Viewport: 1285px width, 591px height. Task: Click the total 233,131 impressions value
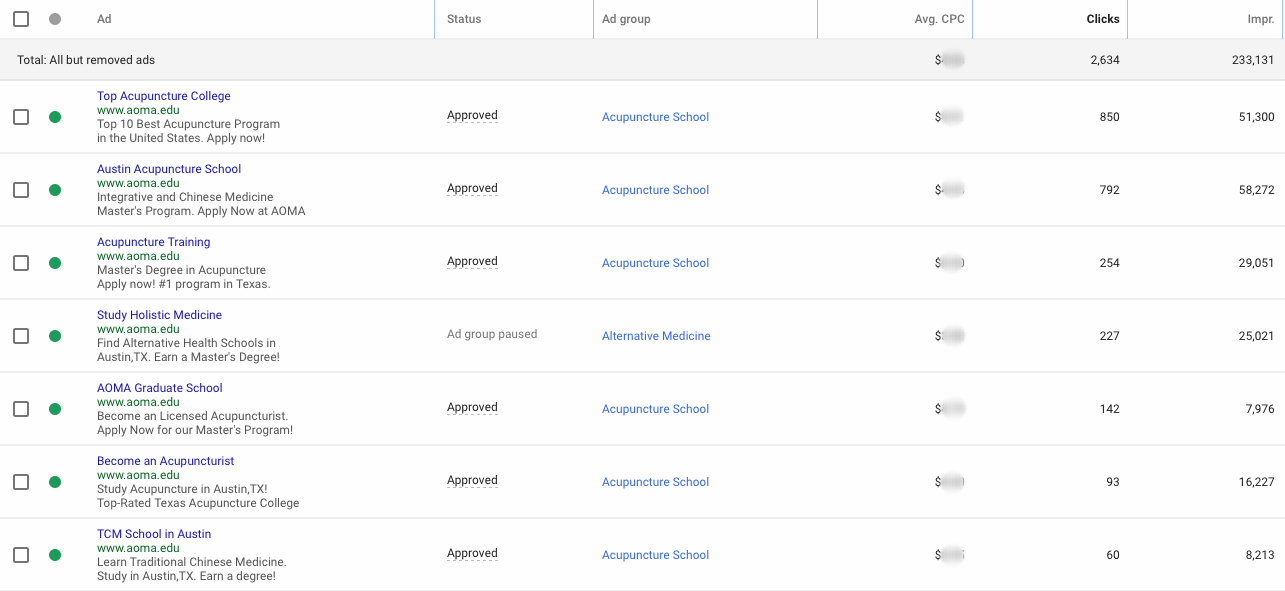click(x=1253, y=60)
